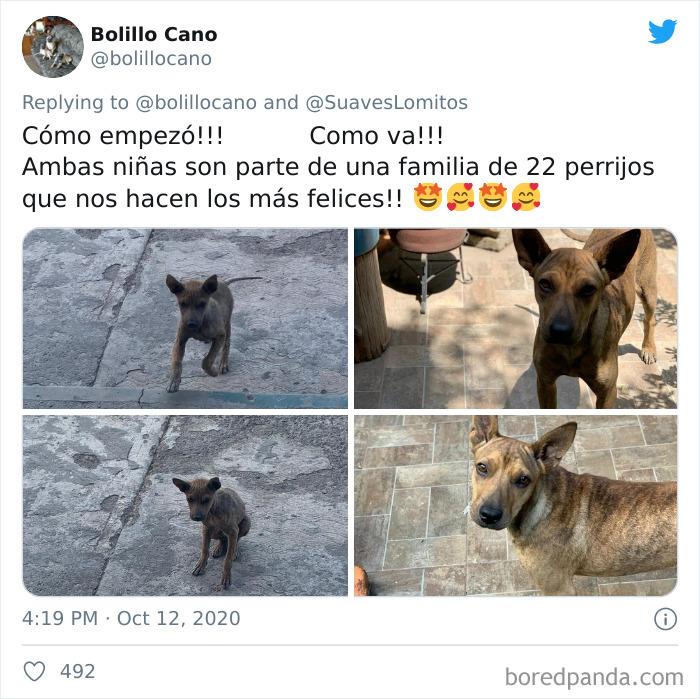Viewport: 700px width, 699px height.
Task: Follow the @SuavesLomitos mention link
Action: tap(387, 102)
